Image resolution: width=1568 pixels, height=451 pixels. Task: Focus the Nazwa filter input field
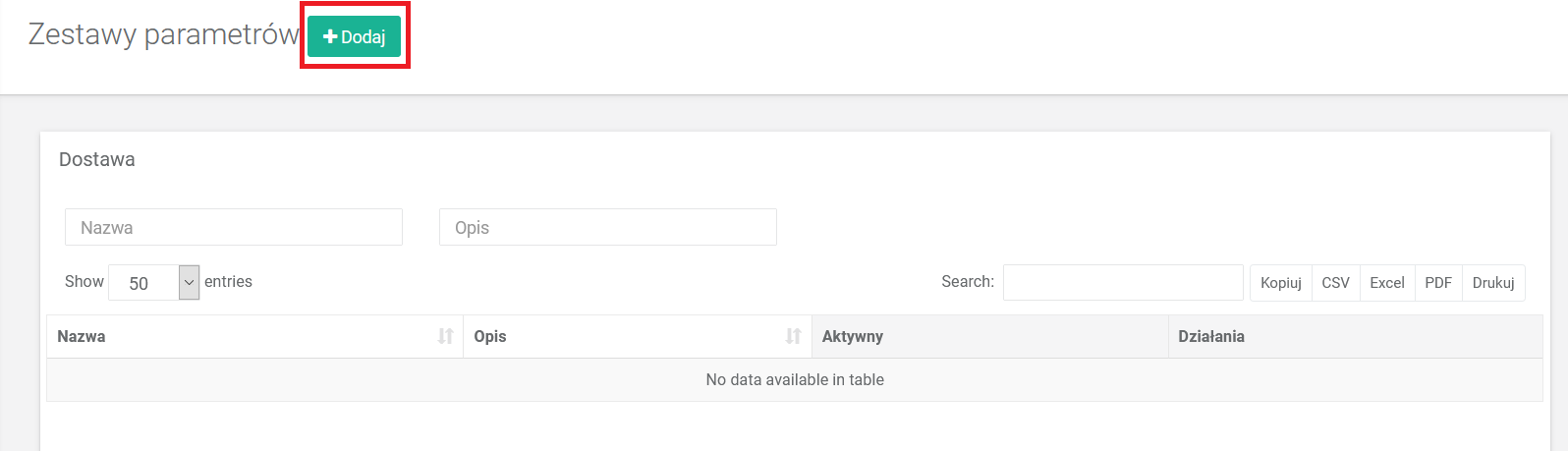pos(234,227)
